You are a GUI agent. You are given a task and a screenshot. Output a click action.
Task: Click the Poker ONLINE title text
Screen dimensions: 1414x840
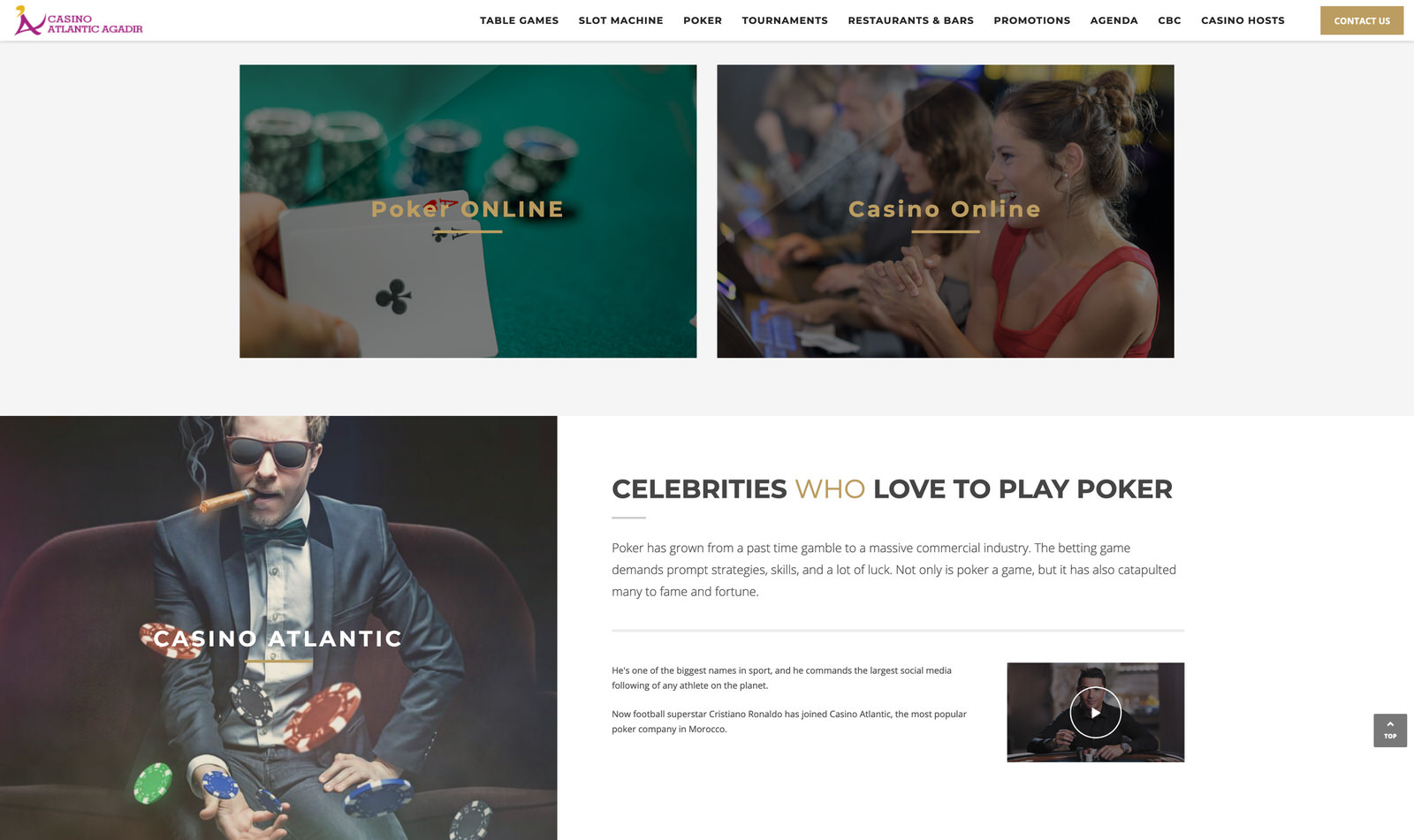click(468, 209)
